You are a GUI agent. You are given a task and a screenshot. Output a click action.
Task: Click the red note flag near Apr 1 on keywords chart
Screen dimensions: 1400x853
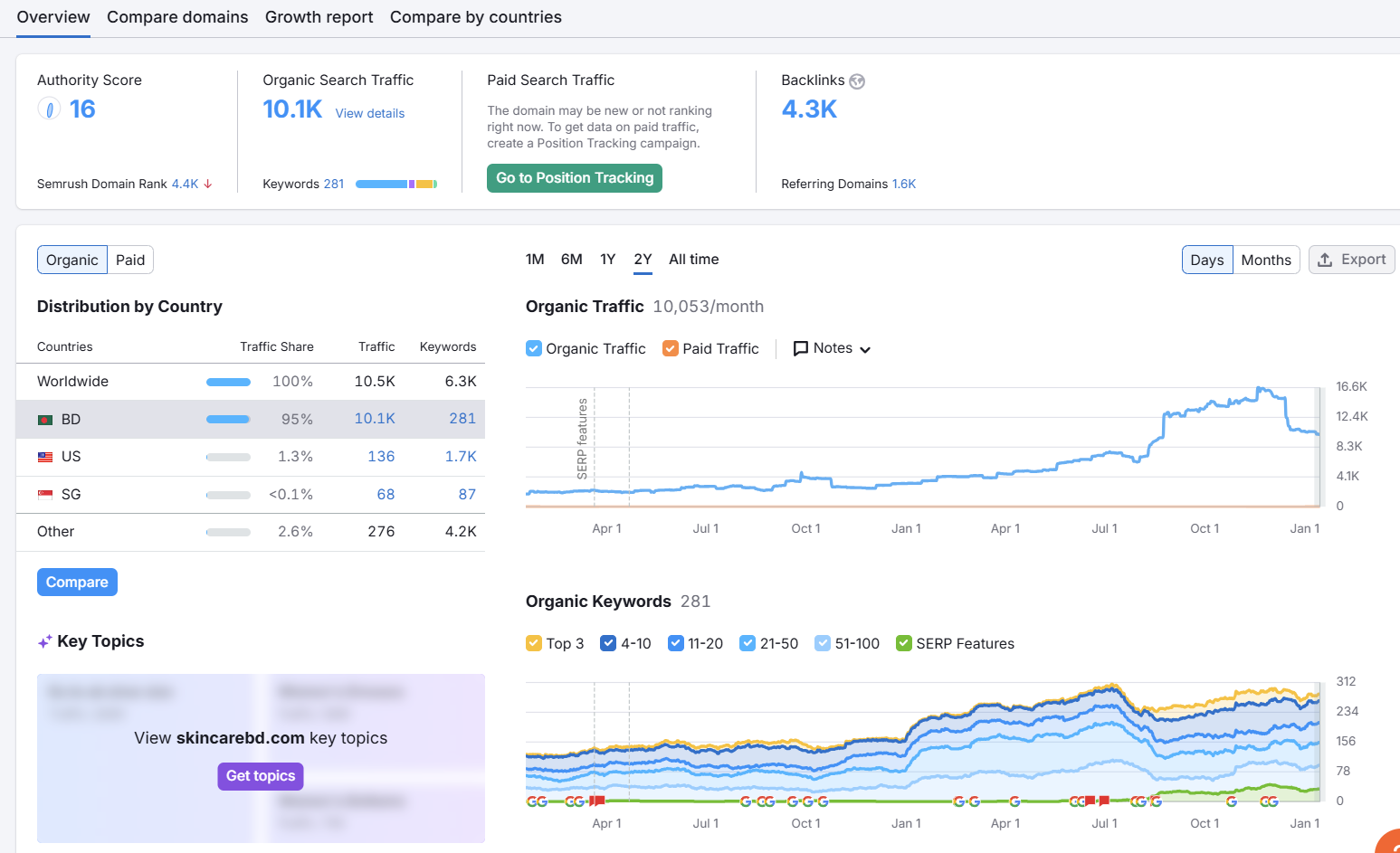[x=597, y=801]
